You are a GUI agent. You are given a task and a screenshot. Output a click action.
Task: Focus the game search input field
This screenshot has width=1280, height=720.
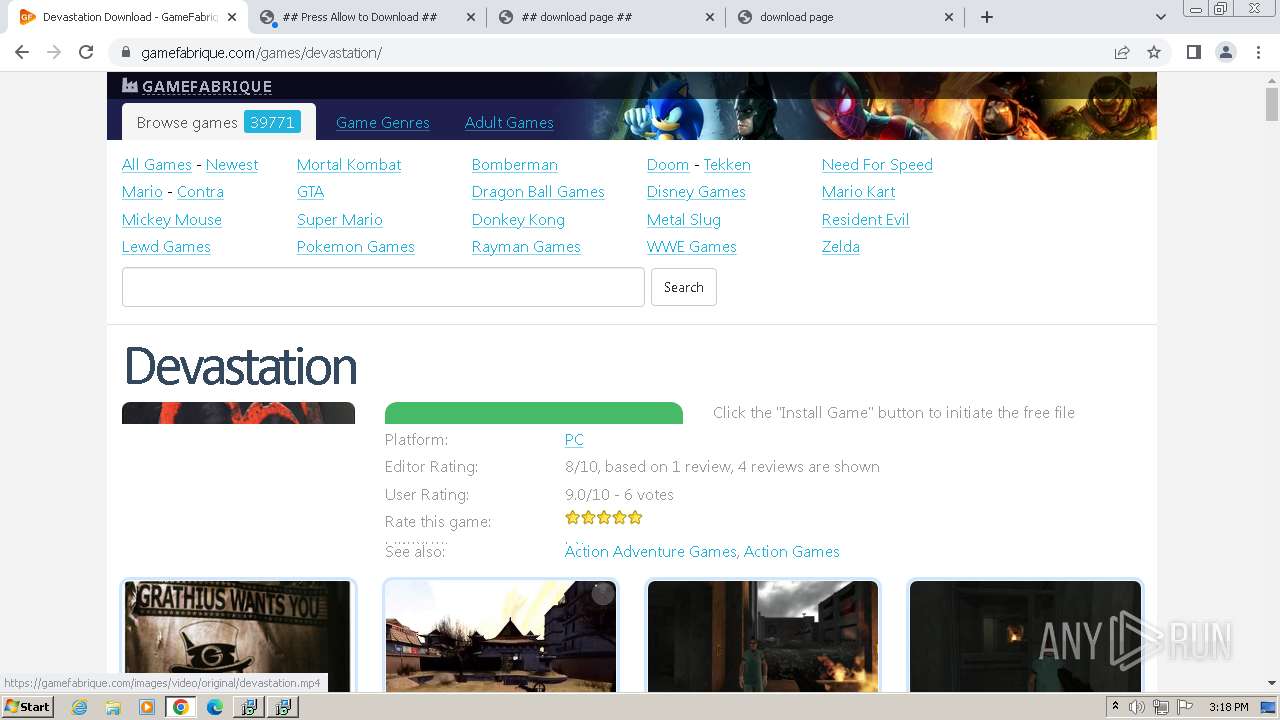[383, 287]
